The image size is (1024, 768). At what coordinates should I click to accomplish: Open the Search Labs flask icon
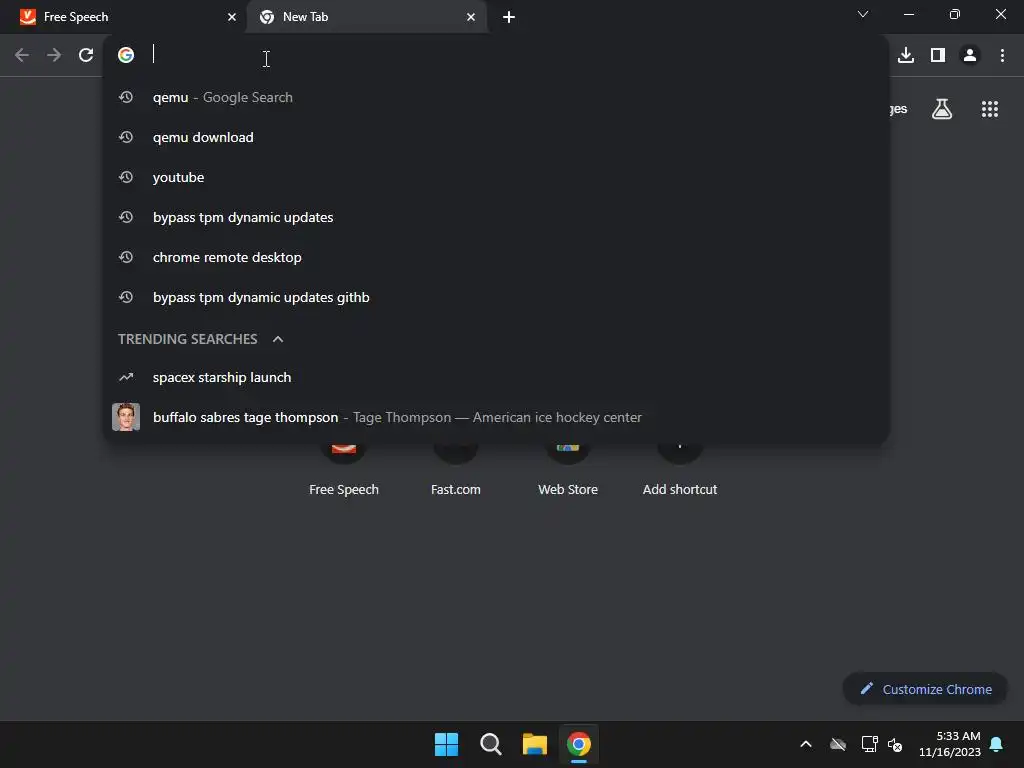pyautogui.click(x=941, y=109)
